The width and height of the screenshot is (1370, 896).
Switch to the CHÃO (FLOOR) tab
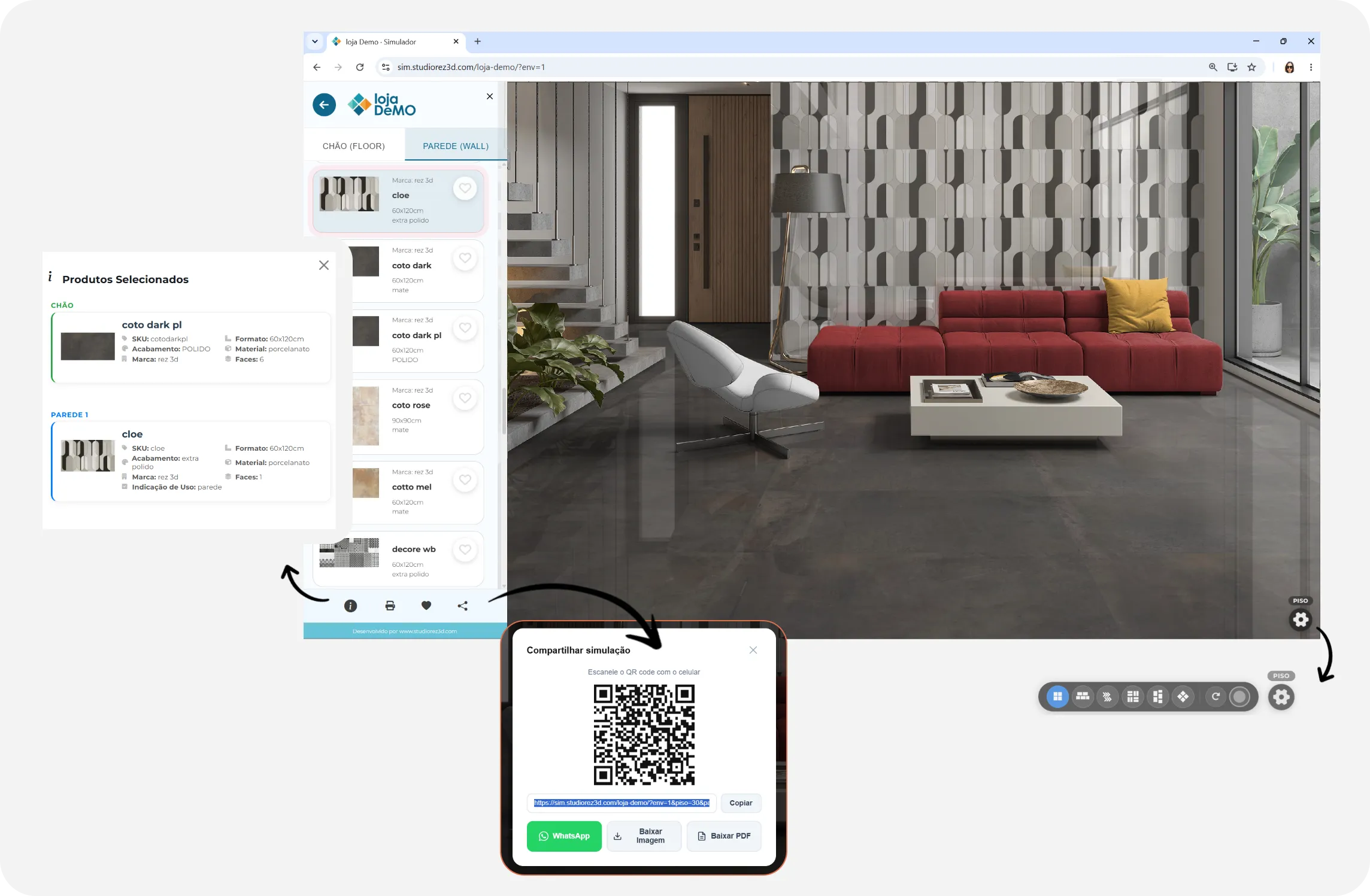click(x=354, y=146)
